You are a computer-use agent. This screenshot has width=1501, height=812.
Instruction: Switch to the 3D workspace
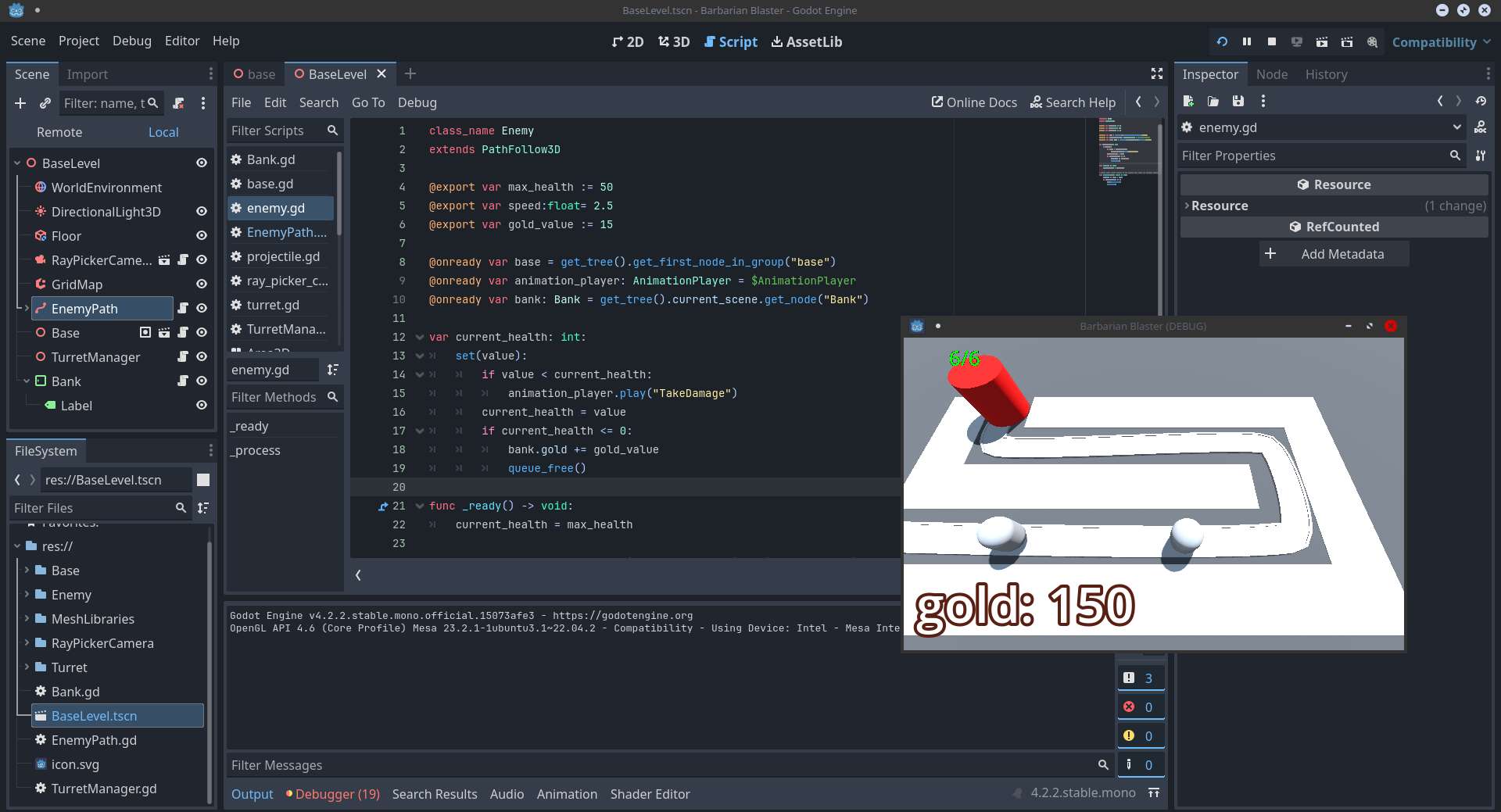tap(674, 42)
